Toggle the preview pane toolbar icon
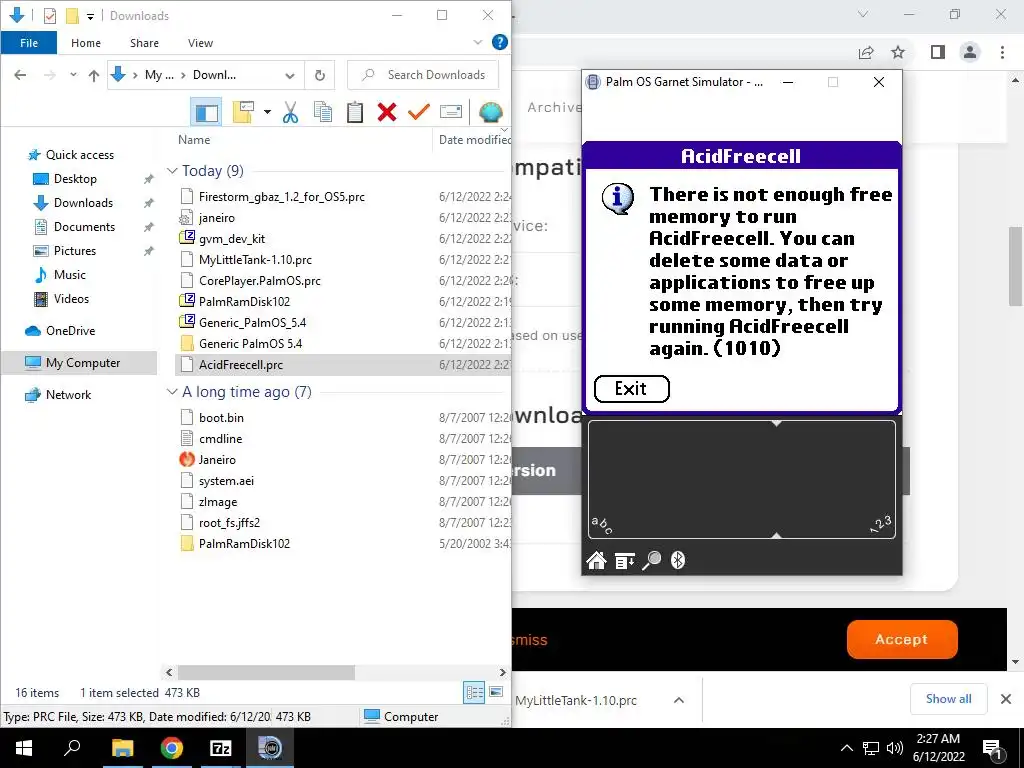Viewport: 1024px width, 768px height. 206,112
